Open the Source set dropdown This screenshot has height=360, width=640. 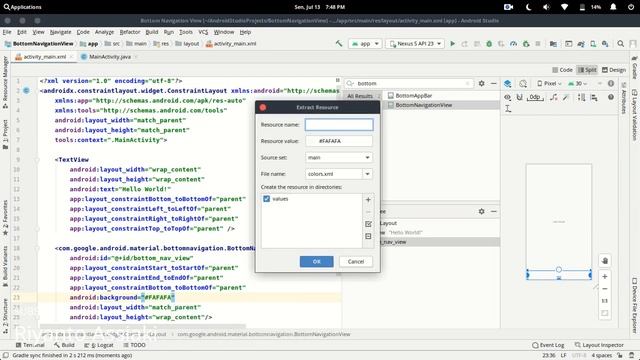[x=339, y=158]
